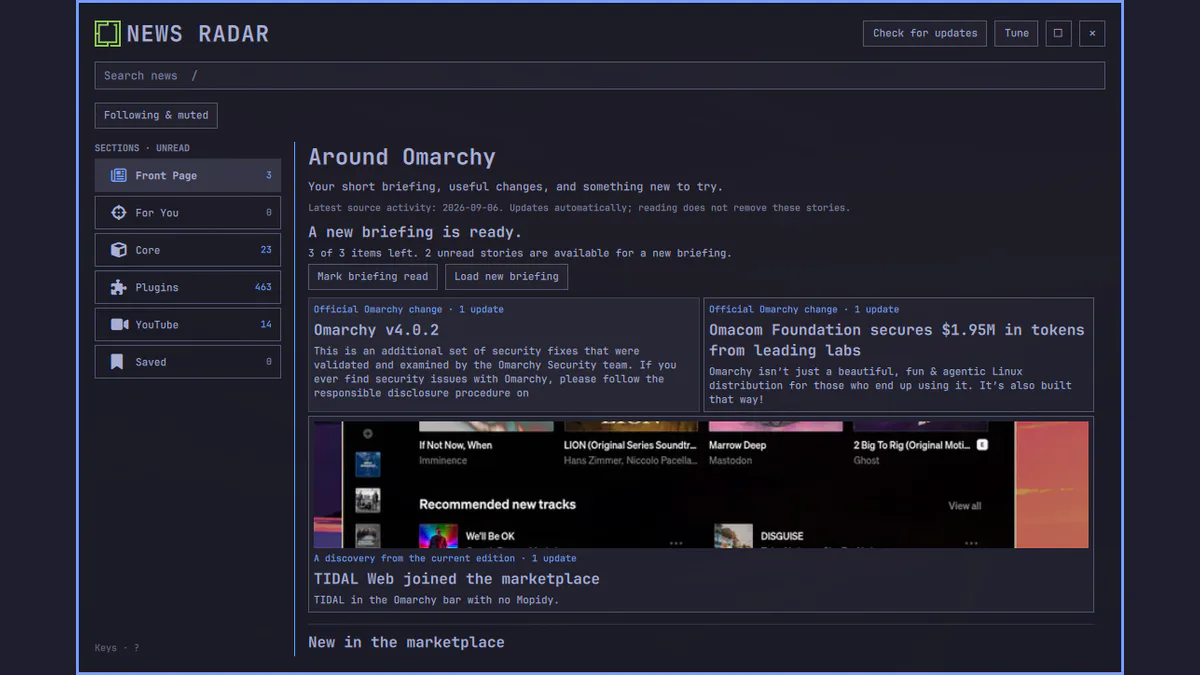Select the Plugins puzzle piece icon
The image size is (1200, 675).
[x=118, y=287]
